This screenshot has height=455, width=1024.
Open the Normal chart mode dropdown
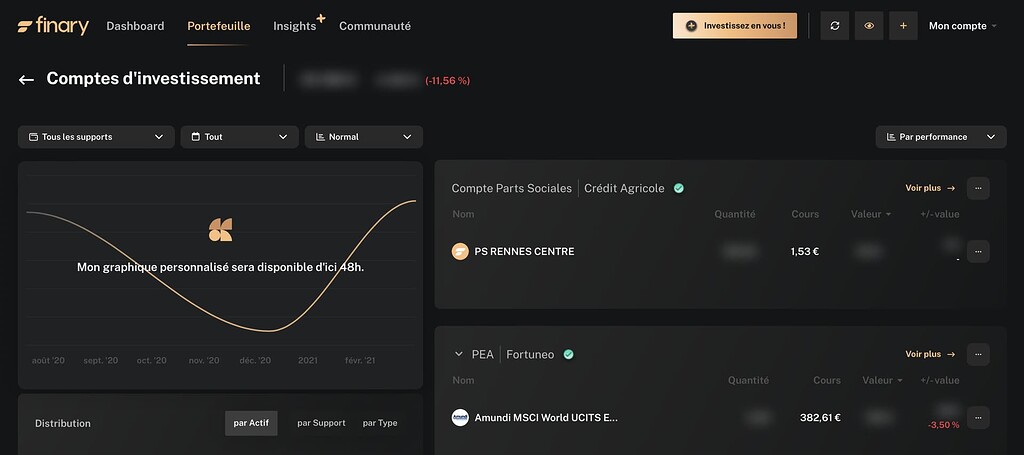[x=364, y=137]
